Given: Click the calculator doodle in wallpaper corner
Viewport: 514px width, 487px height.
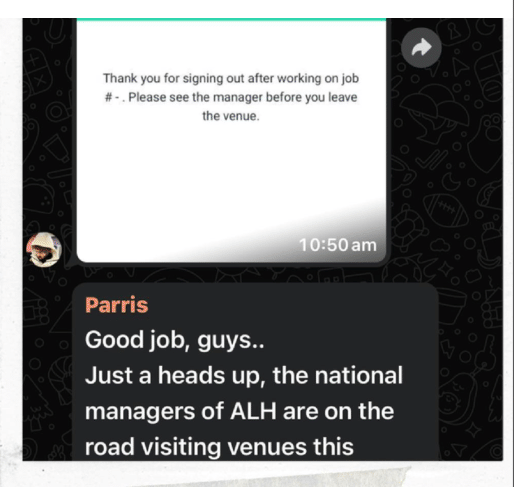Looking at the screenshot, I should tap(37, 73).
